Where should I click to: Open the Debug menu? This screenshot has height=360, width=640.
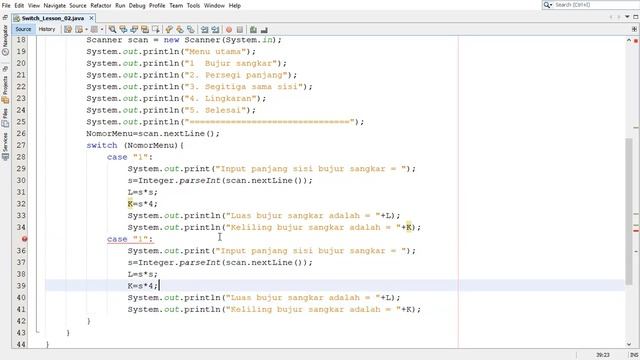pyautogui.click(x=137, y=5)
